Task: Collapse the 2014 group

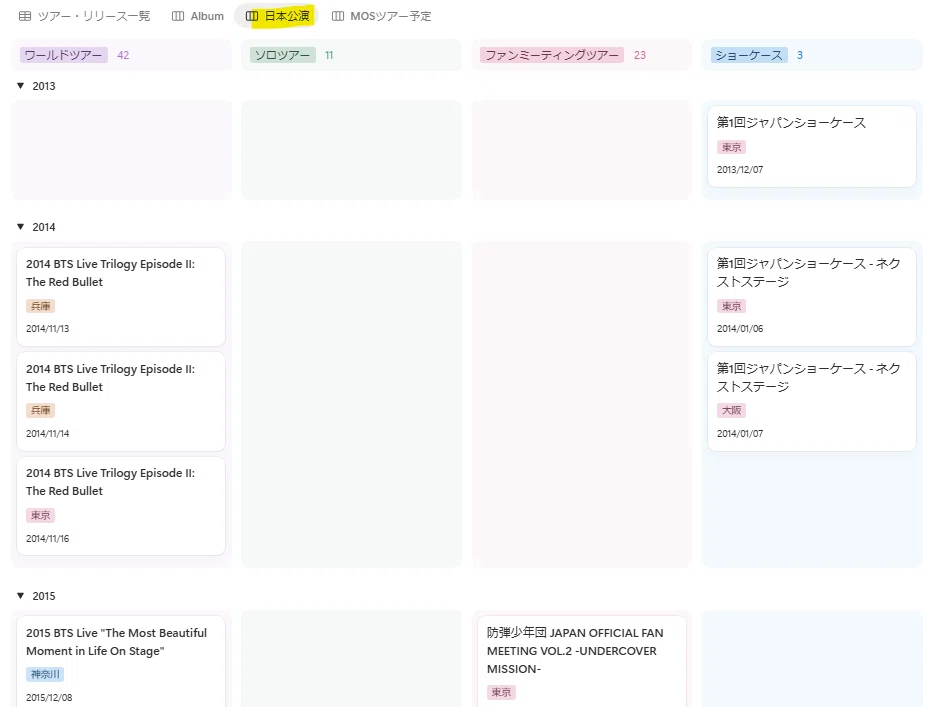Action: coord(21,227)
